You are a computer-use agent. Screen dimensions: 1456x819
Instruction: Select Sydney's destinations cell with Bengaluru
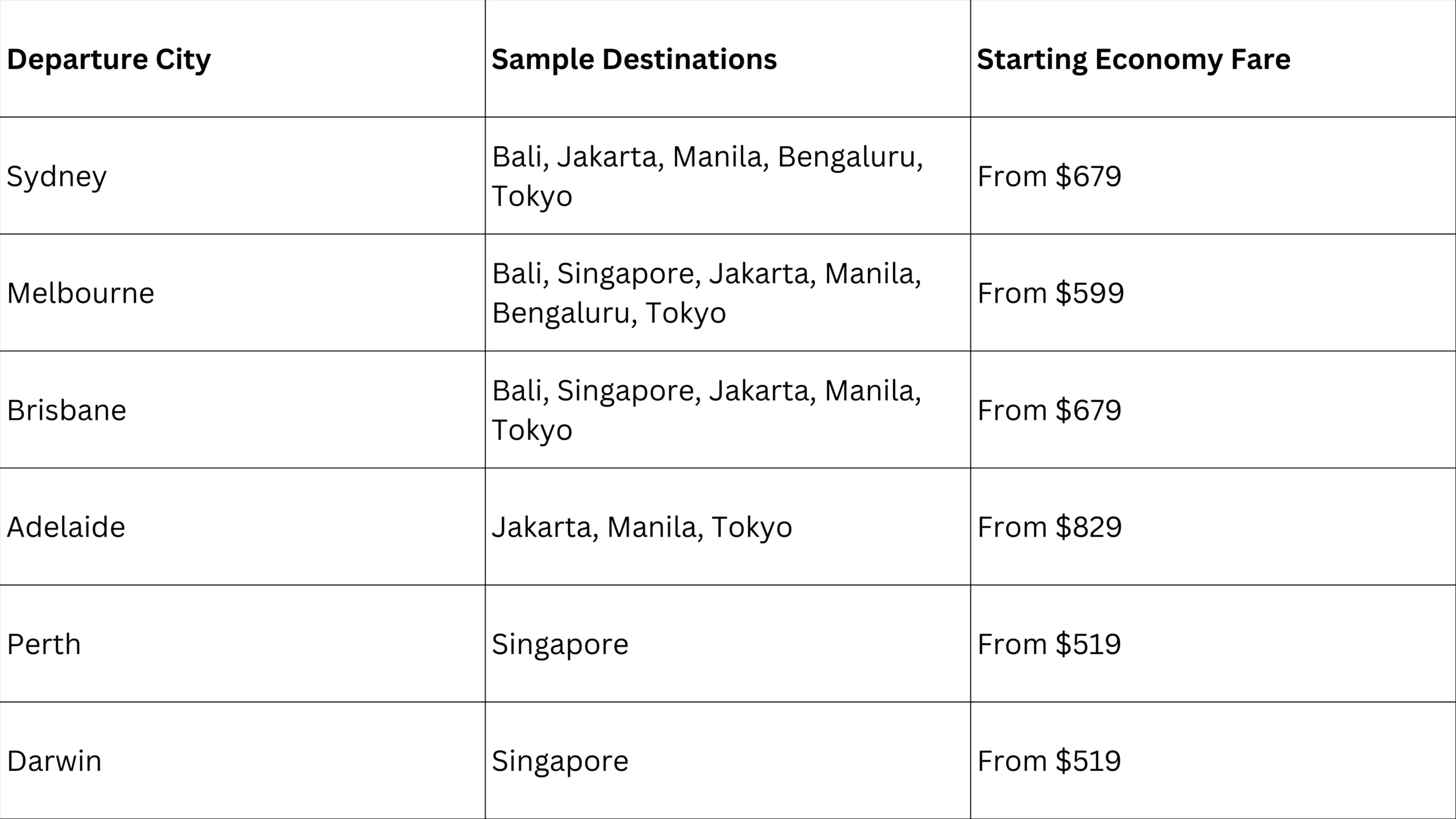[728, 176]
